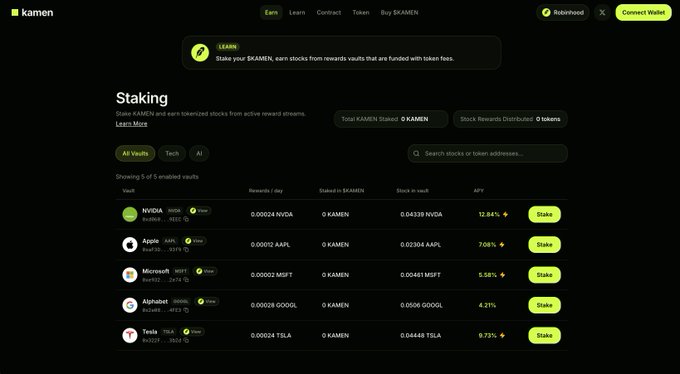680x374 pixels.
Task: Click the Staked in $KAMEN column header
Action: (342, 191)
